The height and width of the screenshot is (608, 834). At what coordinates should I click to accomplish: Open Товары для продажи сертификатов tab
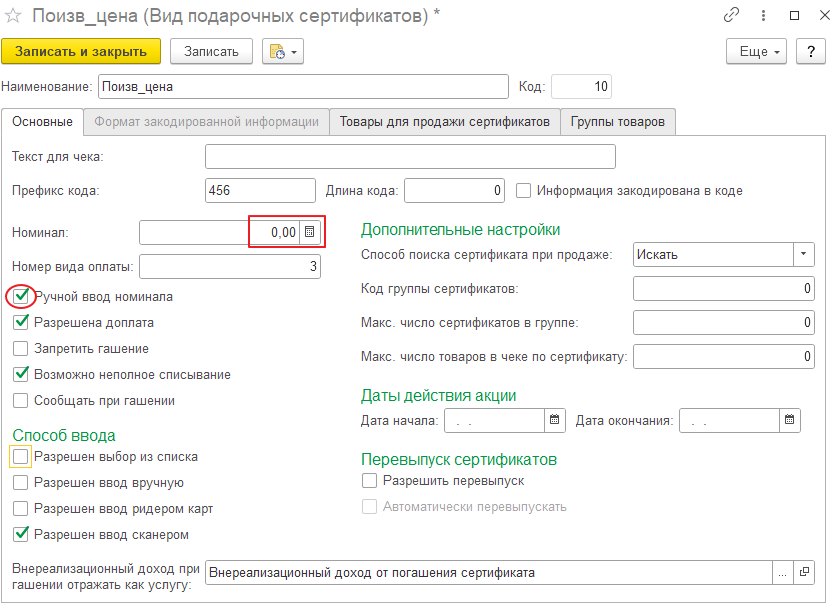point(445,122)
